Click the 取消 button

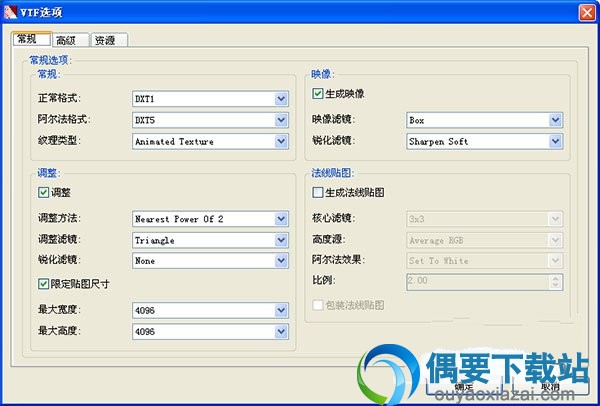(551, 387)
